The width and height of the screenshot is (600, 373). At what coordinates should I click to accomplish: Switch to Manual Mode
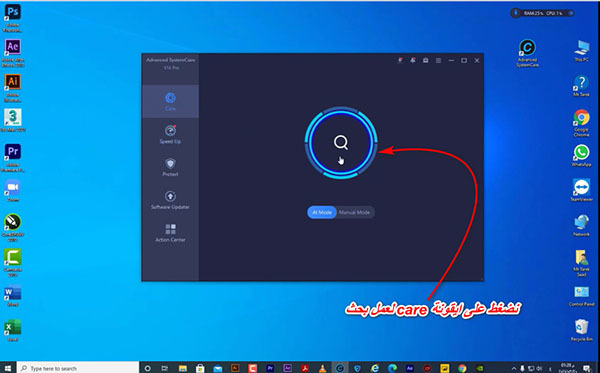[x=355, y=212]
